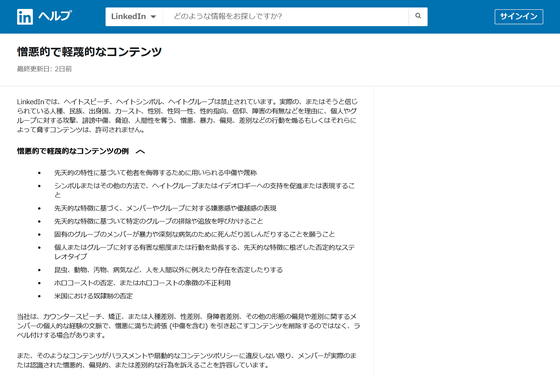Click the paragraph starting 当社は、カウンタースピーチ
This screenshot has height=378, width=560.
pos(189,325)
